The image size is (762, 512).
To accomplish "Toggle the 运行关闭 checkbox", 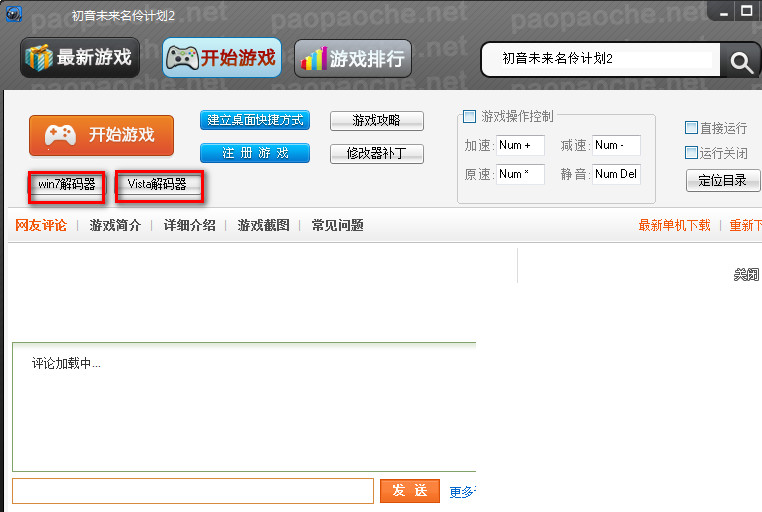I will (x=691, y=153).
